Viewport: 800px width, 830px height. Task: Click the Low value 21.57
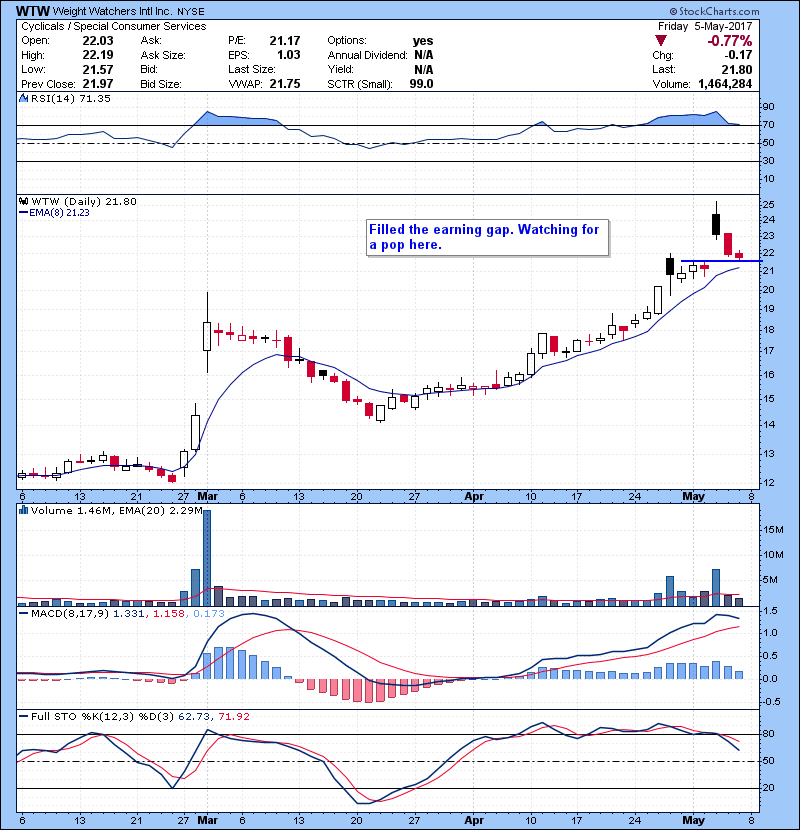(x=98, y=69)
